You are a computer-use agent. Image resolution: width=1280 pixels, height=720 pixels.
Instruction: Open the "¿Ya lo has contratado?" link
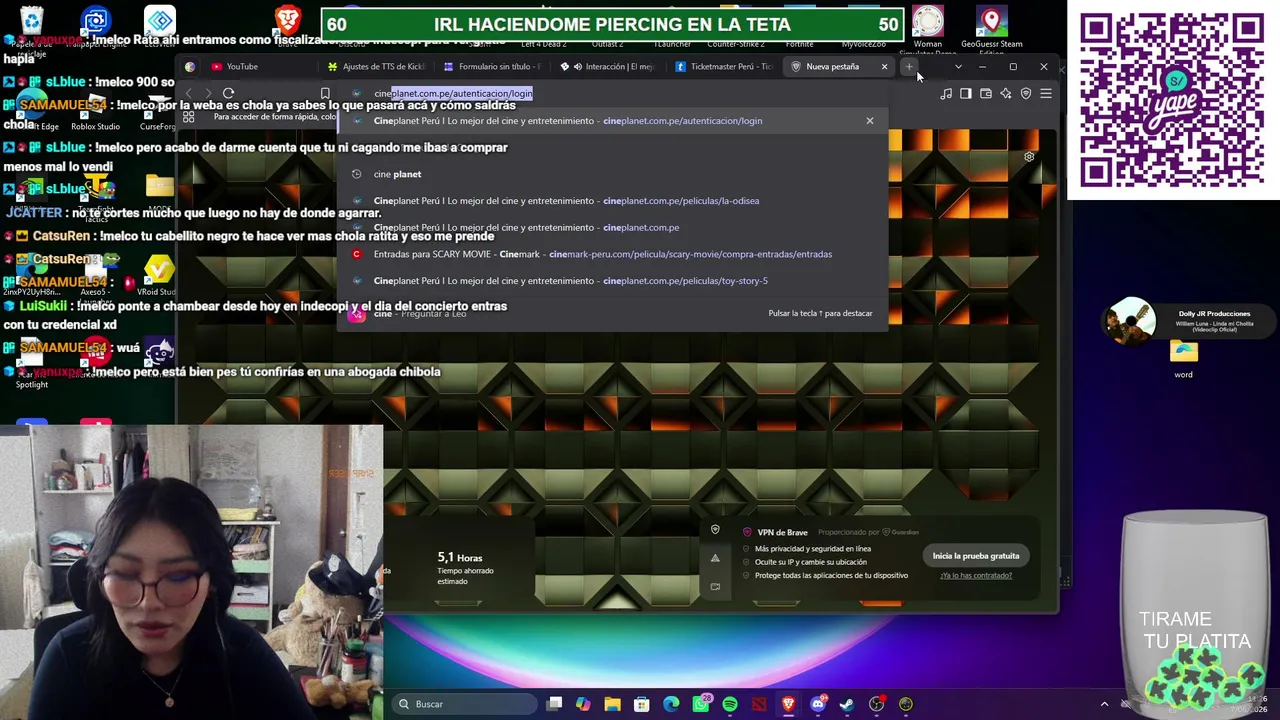click(x=976, y=576)
